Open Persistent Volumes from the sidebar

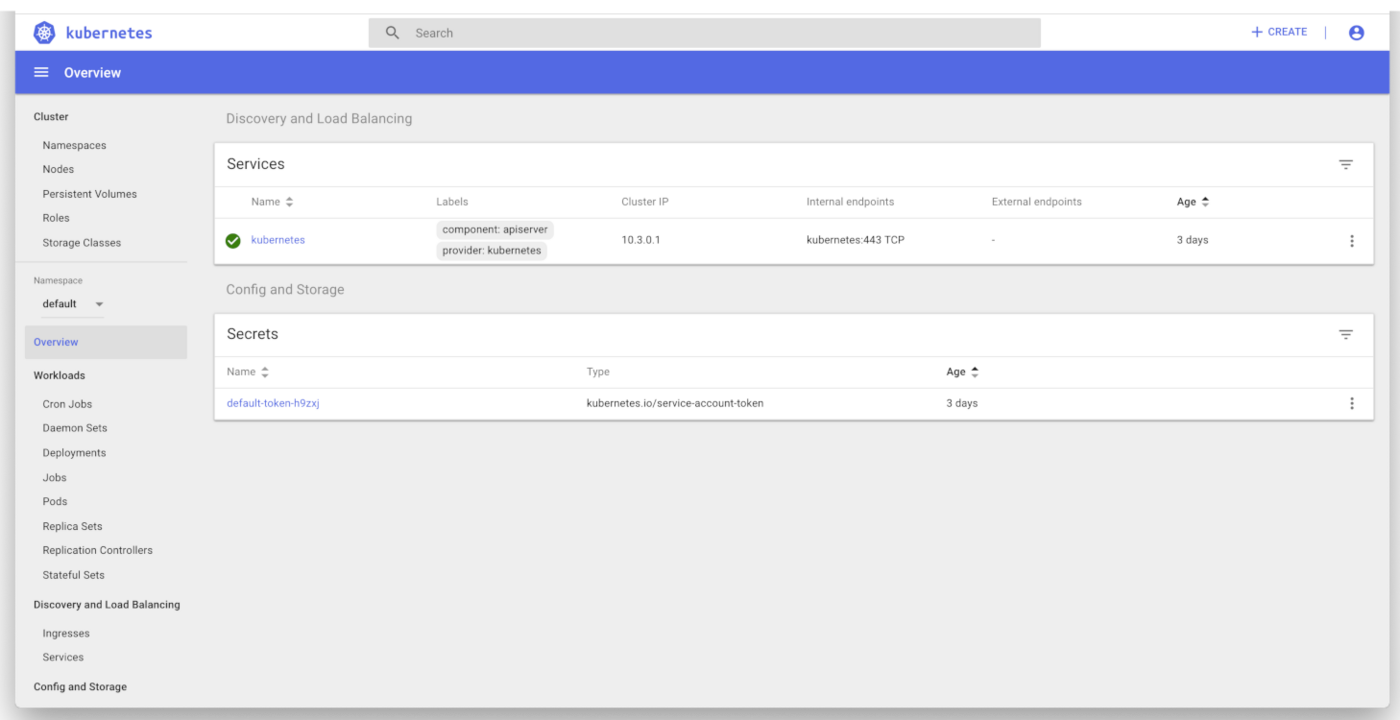[88, 193]
